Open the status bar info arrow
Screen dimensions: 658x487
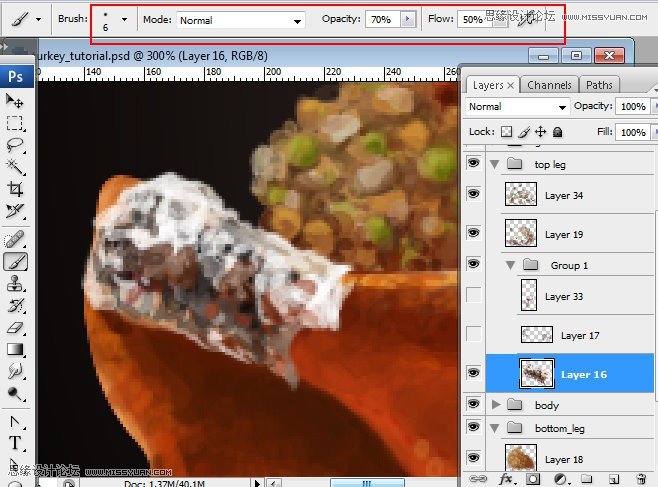click(257, 483)
